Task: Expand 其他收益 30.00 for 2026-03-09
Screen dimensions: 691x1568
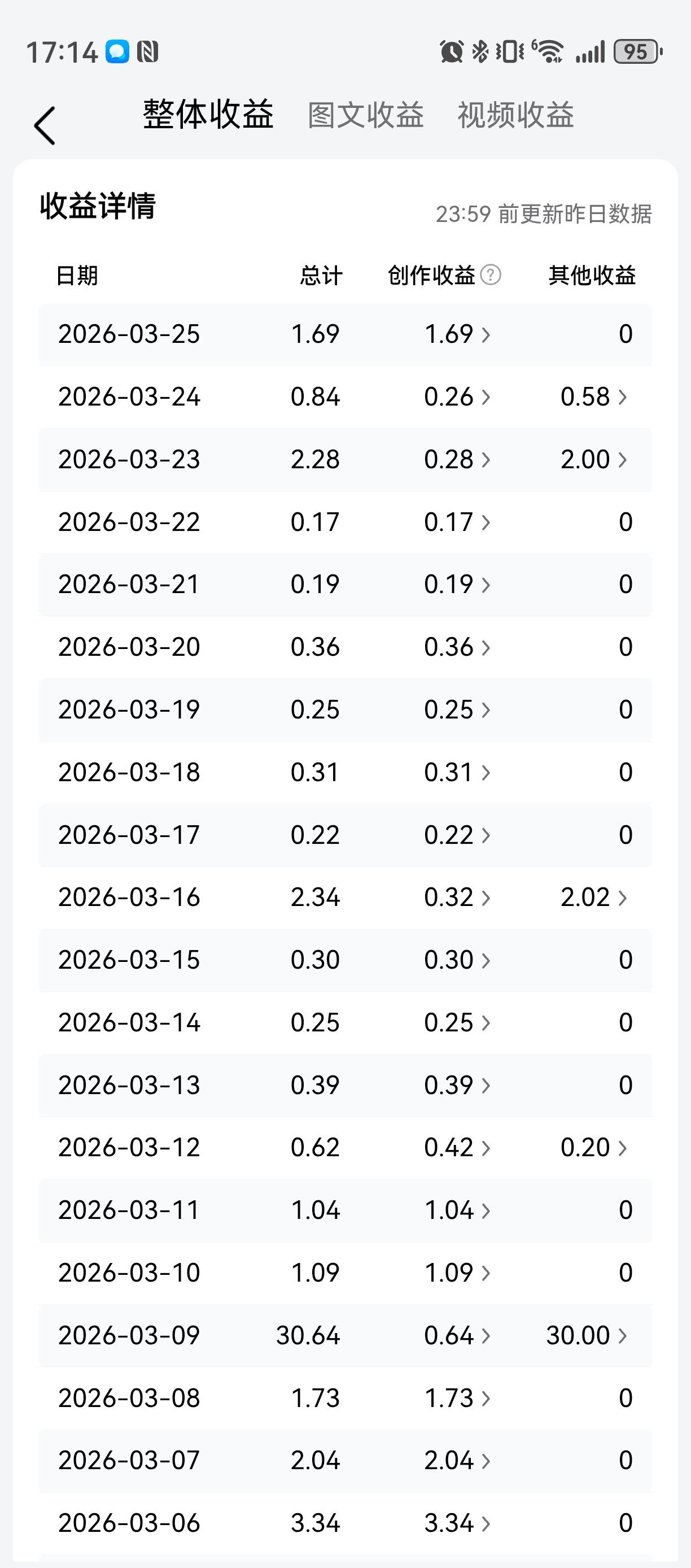Action: pos(587,1335)
